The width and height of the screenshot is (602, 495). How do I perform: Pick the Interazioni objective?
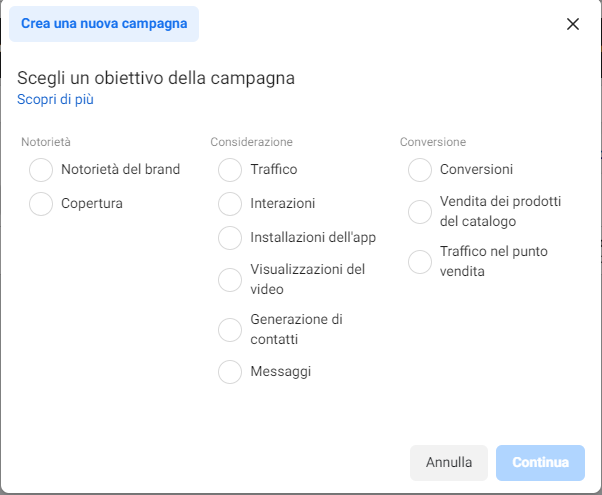pos(230,204)
